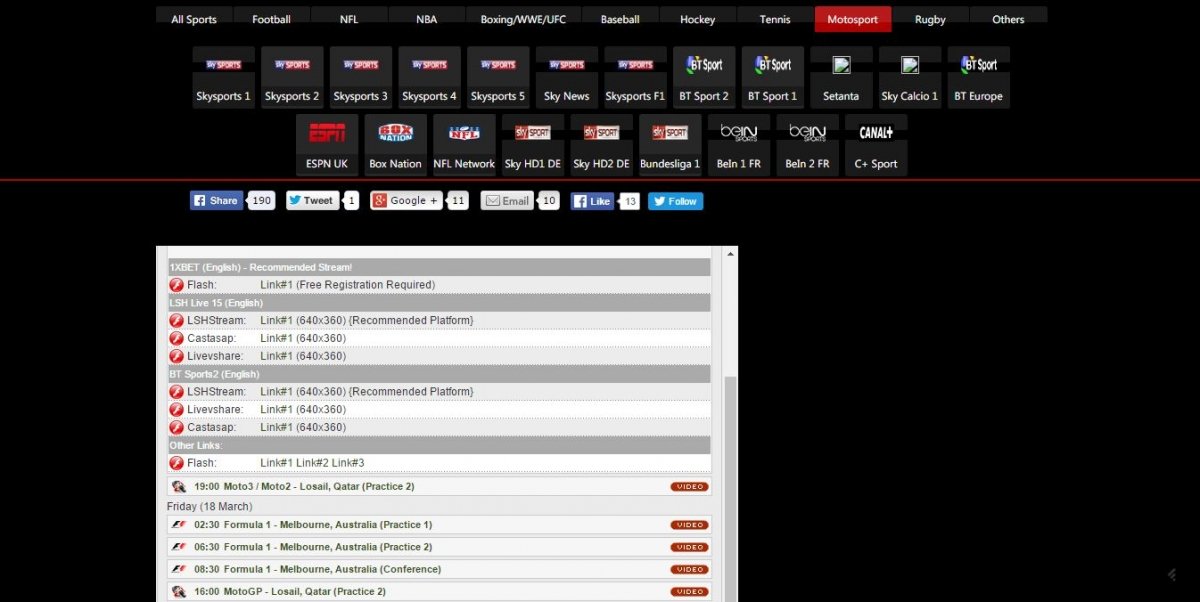The width and height of the screenshot is (1200, 602).
Task: Open the ESPN UK channel tile
Action: click(x=327, y=145)
